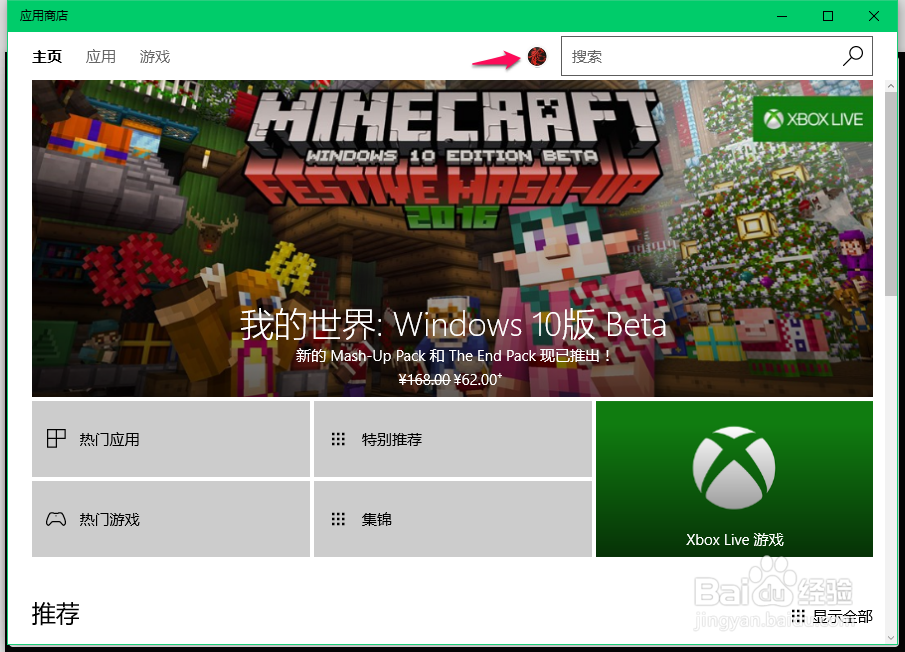Switch to the 游戏 tab
Image resolution: width=905 pixels, height=652 pixels.
pyautogui.click(x=155, y=57)
